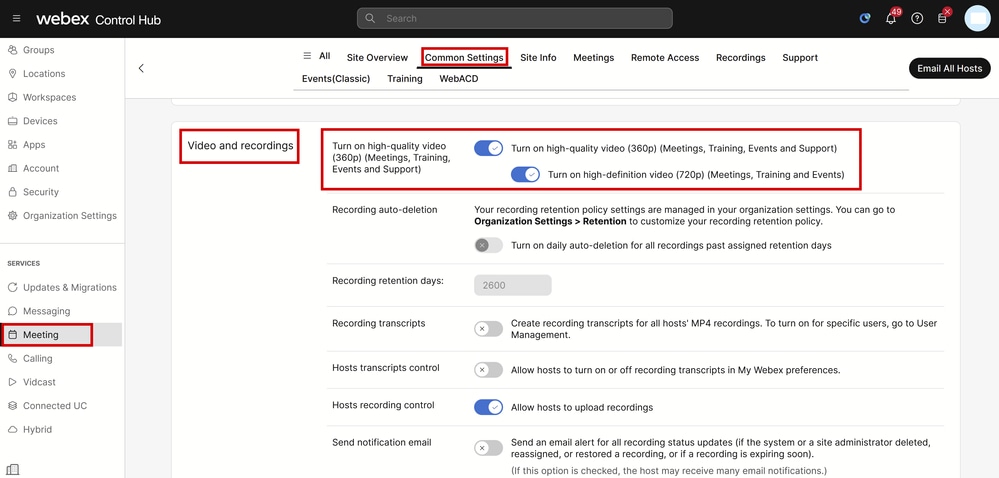999x478 pixels.
Task: Switch to the Support tab
Action: pyautogui.click(x=800, y=57)
